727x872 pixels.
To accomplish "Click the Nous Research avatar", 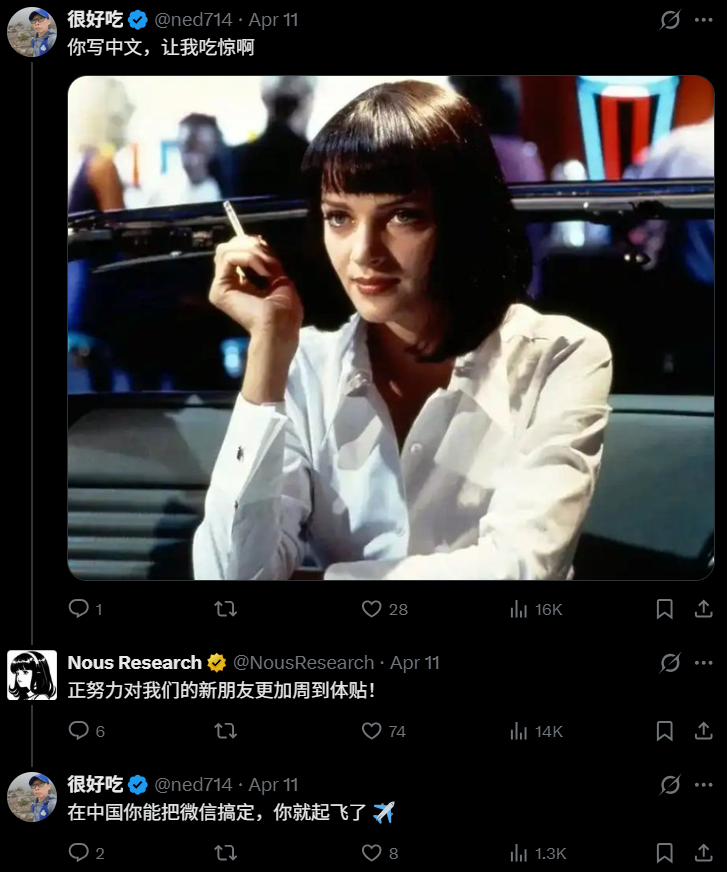I will (32, 675).
